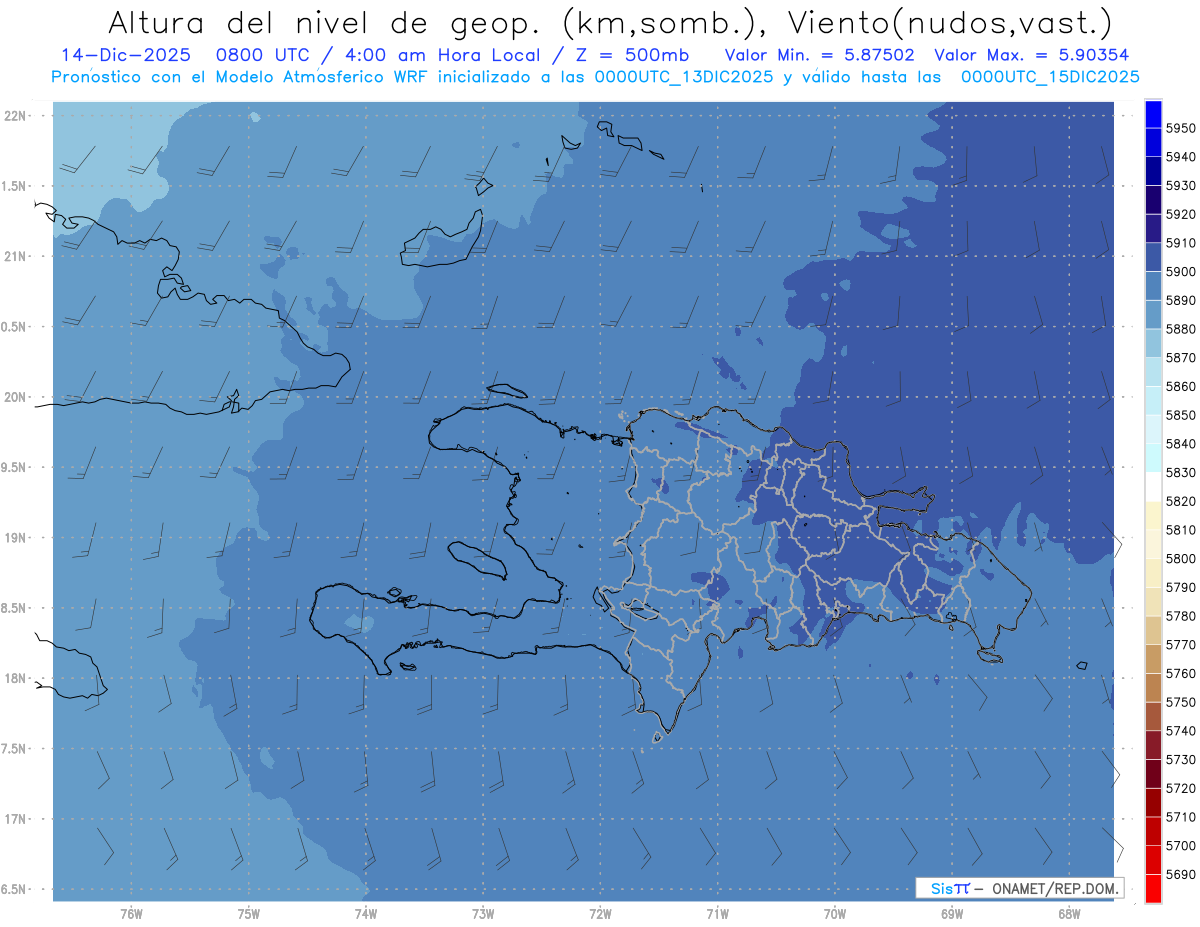Image resolution: width=1200 pixels, height=927 pixels.
Task: Click the 18N latitude axis label
Action: pyautogui.click(x=14, y=679)
